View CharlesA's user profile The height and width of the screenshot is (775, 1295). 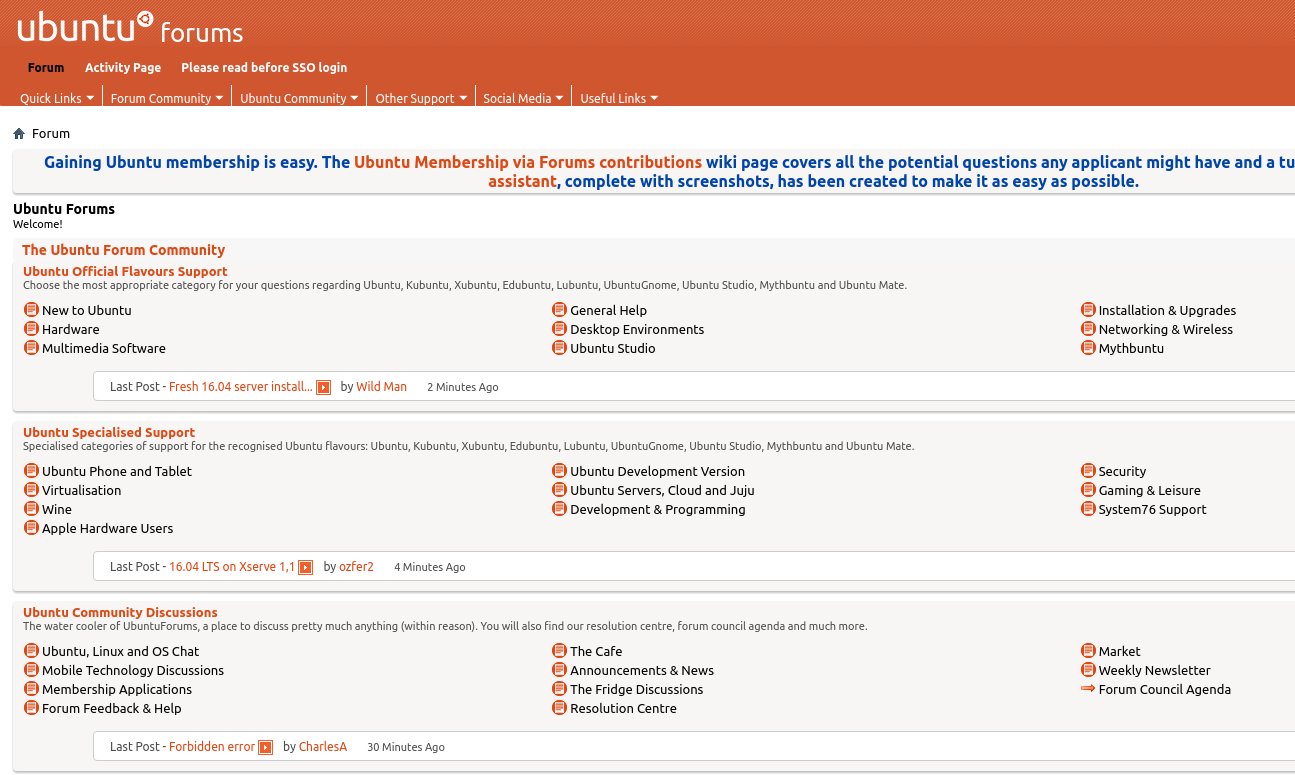[323, 746]
